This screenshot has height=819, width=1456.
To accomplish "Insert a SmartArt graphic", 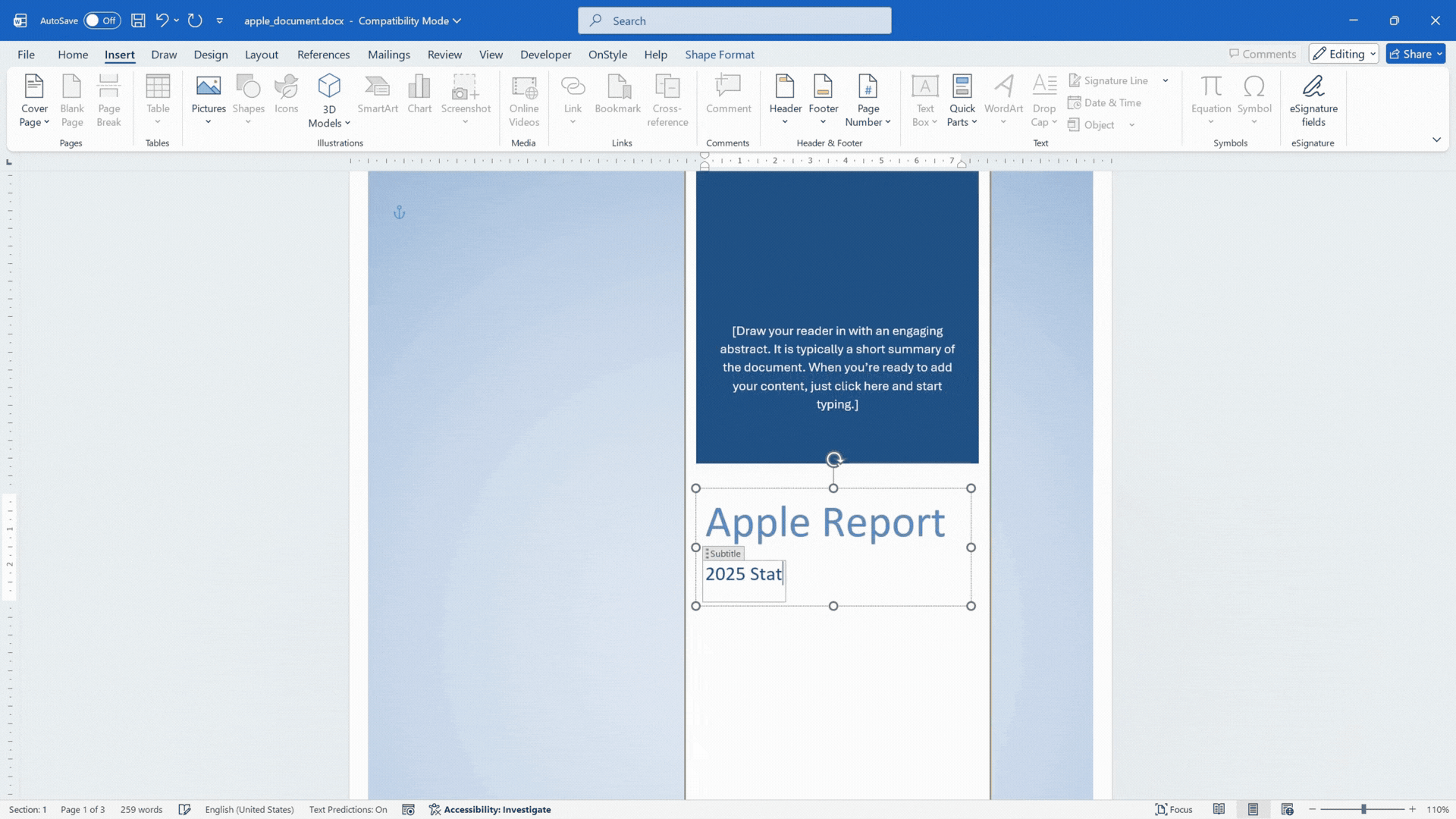I will 378,95.
